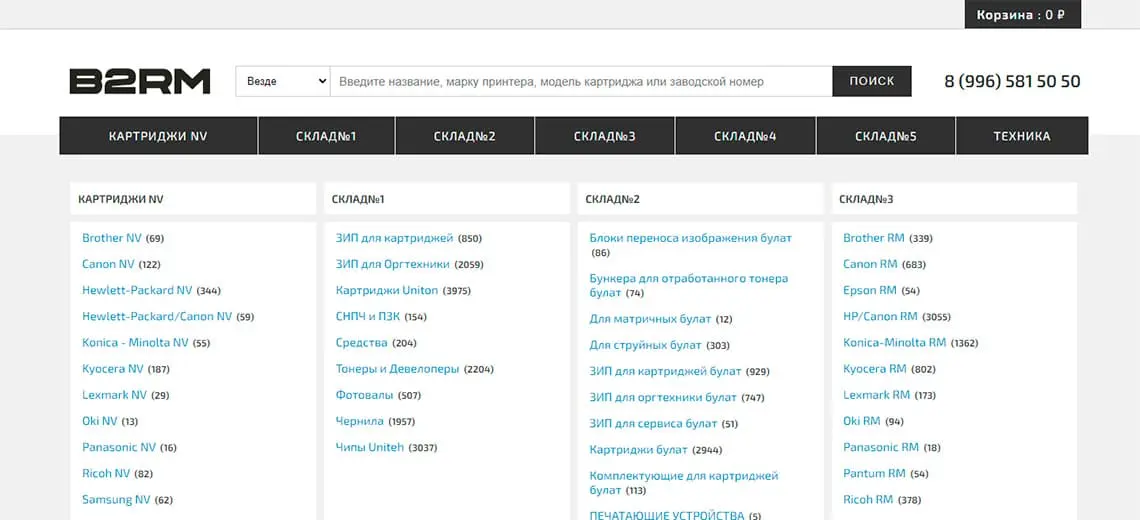Open СНПЧ и ПЗК link

click(368, 316)
